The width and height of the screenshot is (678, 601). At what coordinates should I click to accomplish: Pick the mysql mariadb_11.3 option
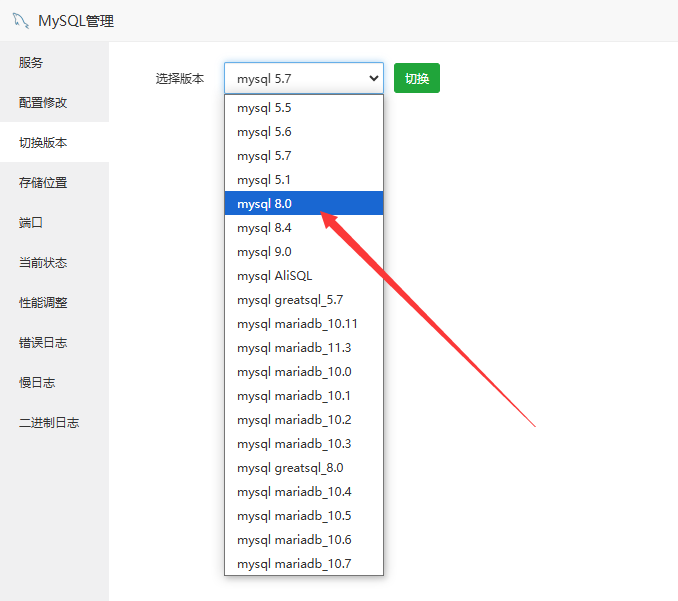[304, 348]
